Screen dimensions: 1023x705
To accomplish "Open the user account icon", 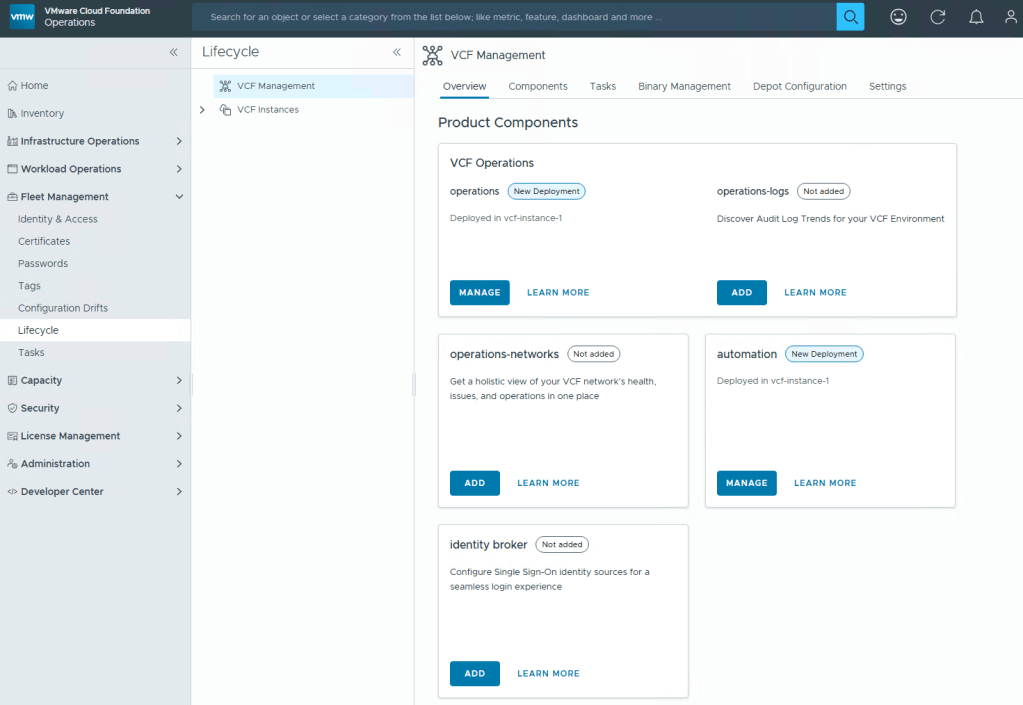I will pos(1010,17).
